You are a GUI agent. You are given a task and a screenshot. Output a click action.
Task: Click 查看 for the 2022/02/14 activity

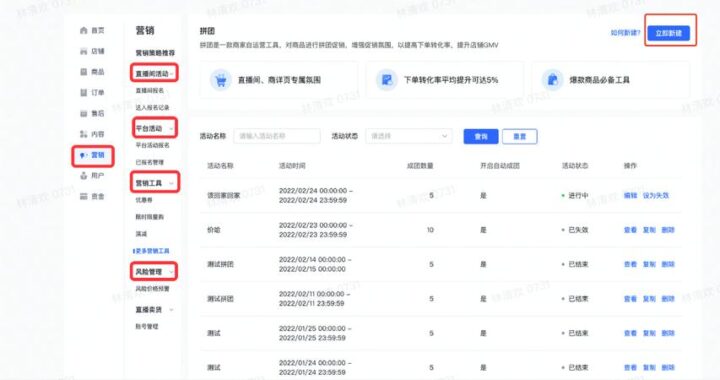(630, 264)
